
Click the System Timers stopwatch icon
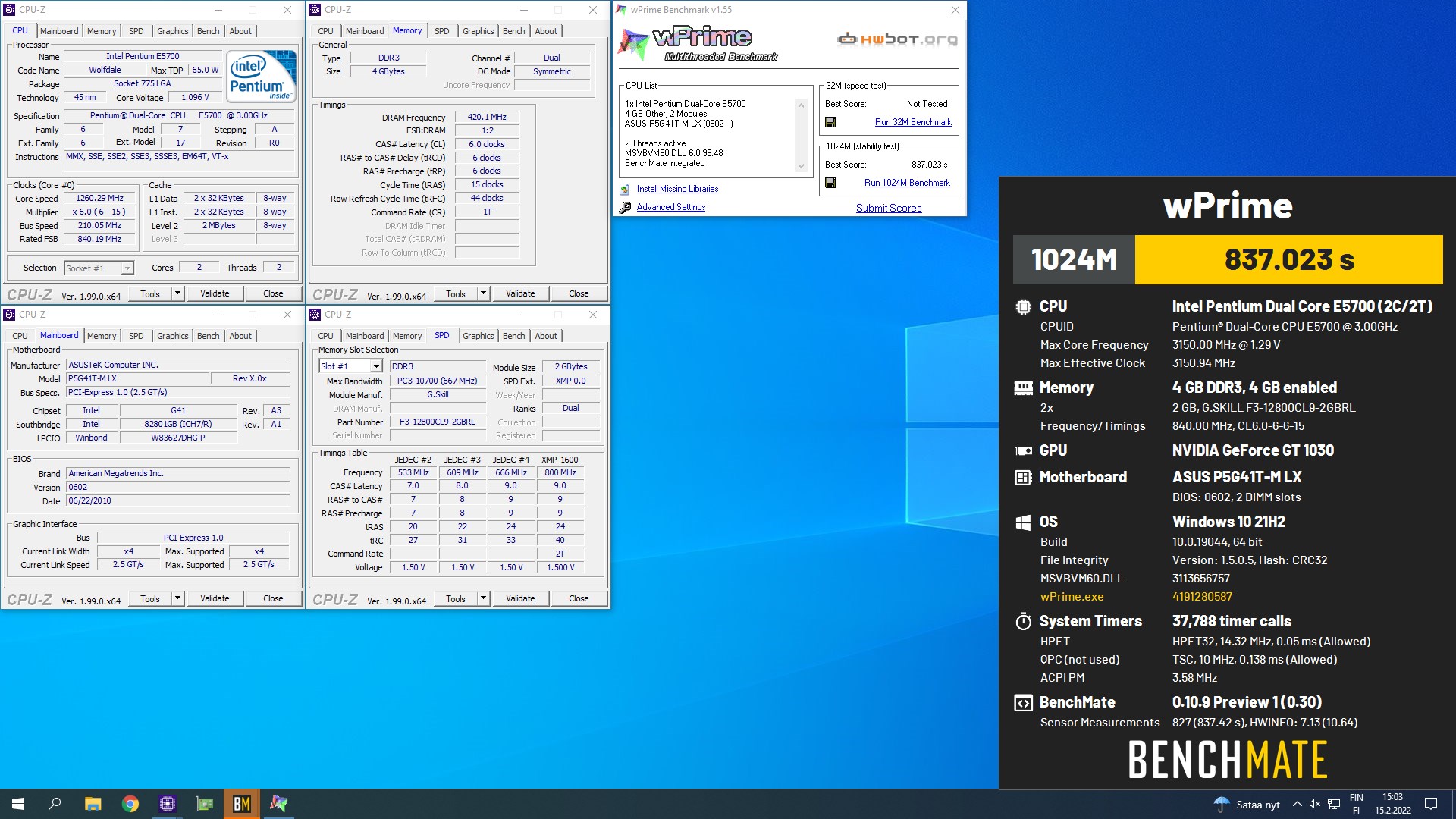click(x=1023, y=621)
